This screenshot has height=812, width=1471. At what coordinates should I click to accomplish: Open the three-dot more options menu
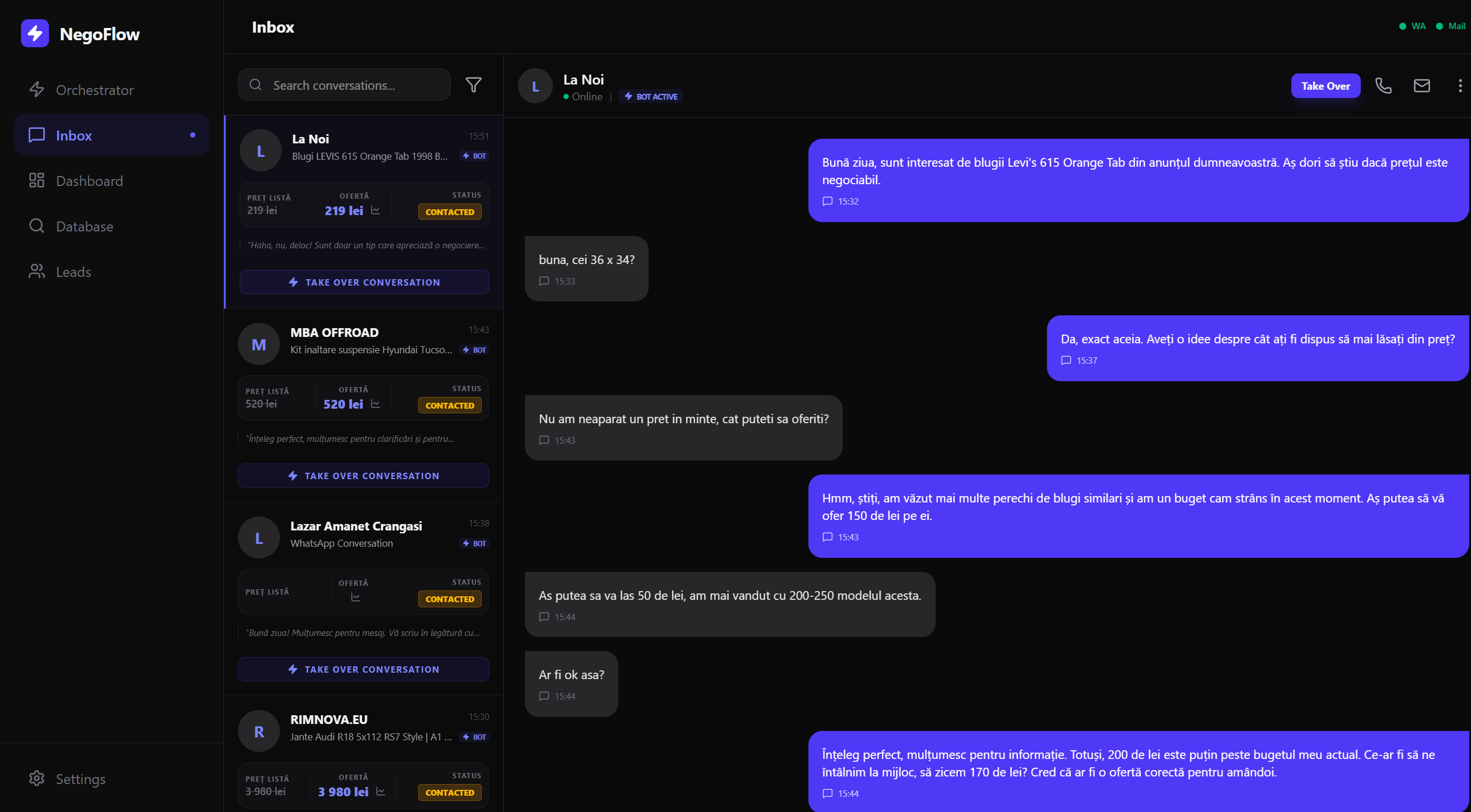pos(1460,86)
